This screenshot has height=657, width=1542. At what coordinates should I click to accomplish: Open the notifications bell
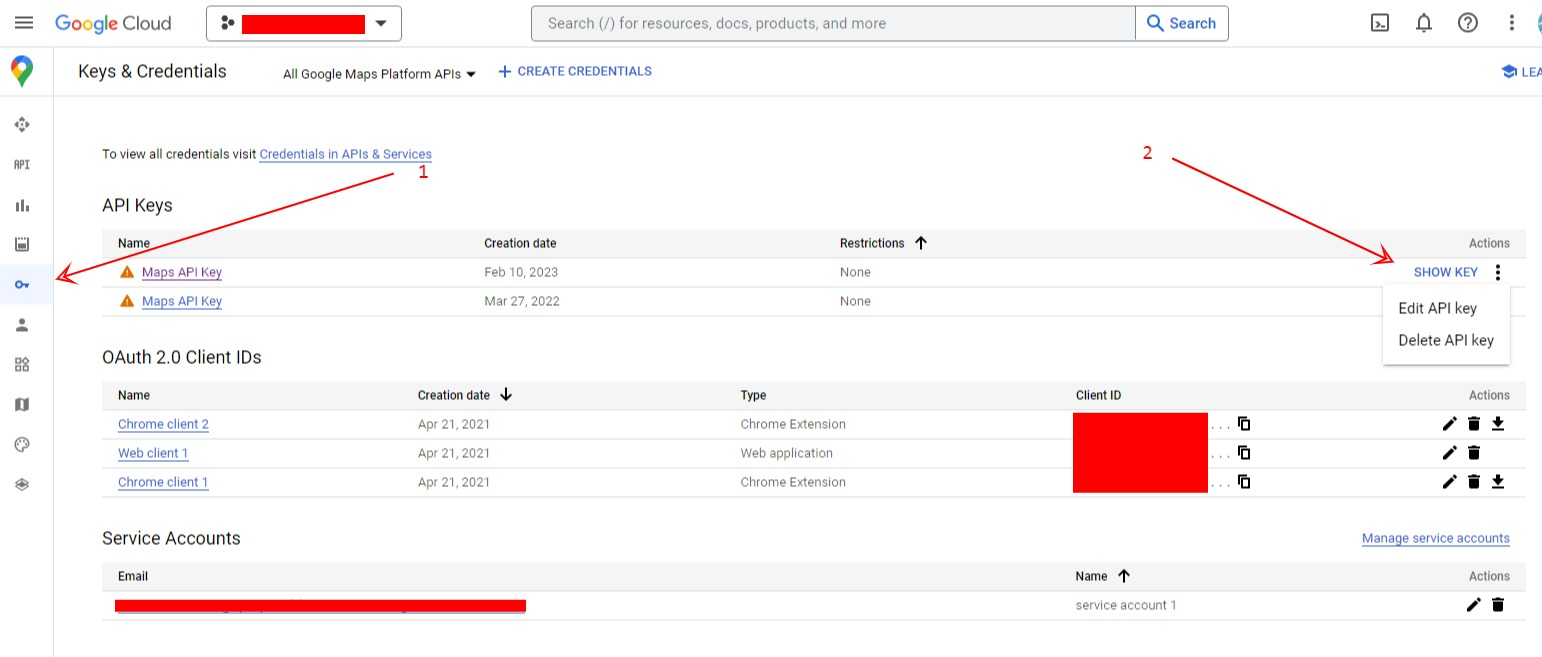tap(1424, 23)
